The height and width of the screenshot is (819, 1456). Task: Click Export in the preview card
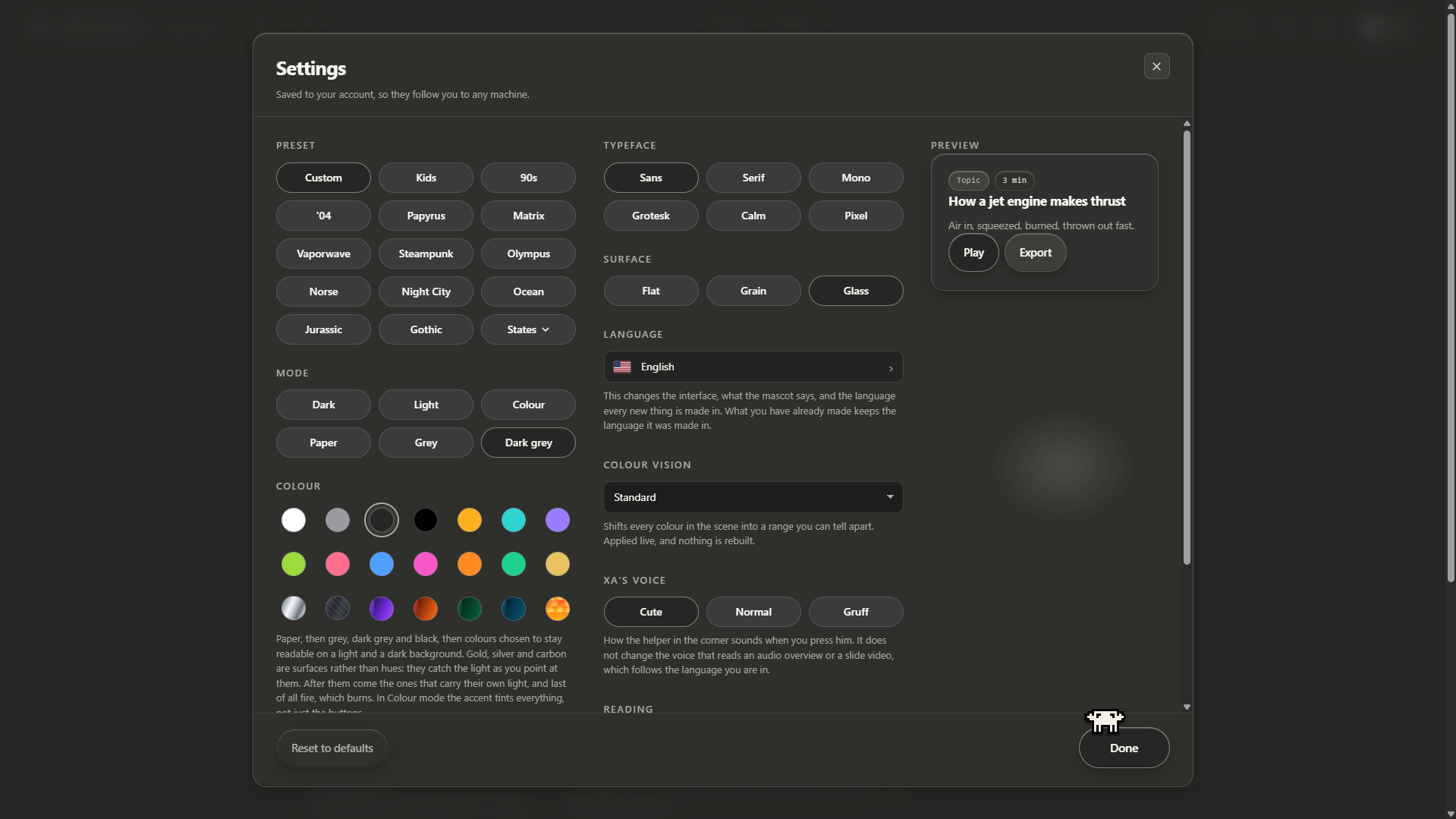pos(1035,253)
